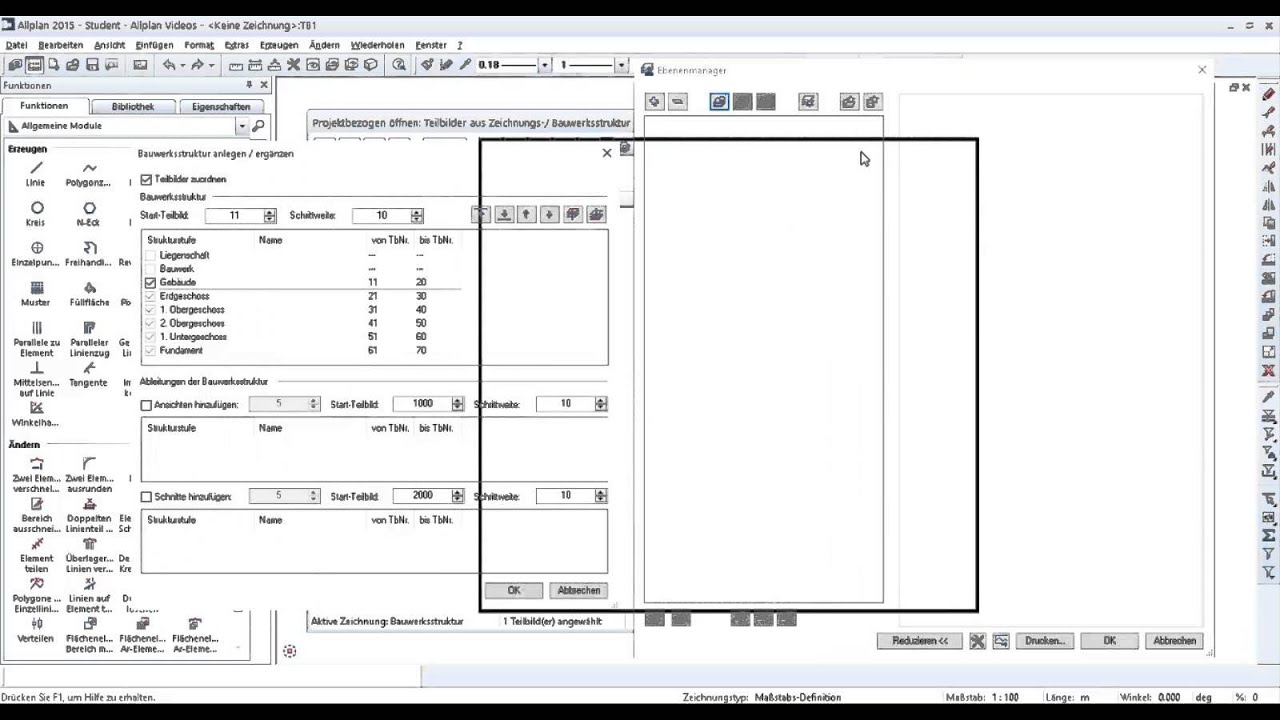The height and width of the screenshot is (720, 1280).
Task: Check the Liegenschaft structure level checkbox
Action: point(151,256)
